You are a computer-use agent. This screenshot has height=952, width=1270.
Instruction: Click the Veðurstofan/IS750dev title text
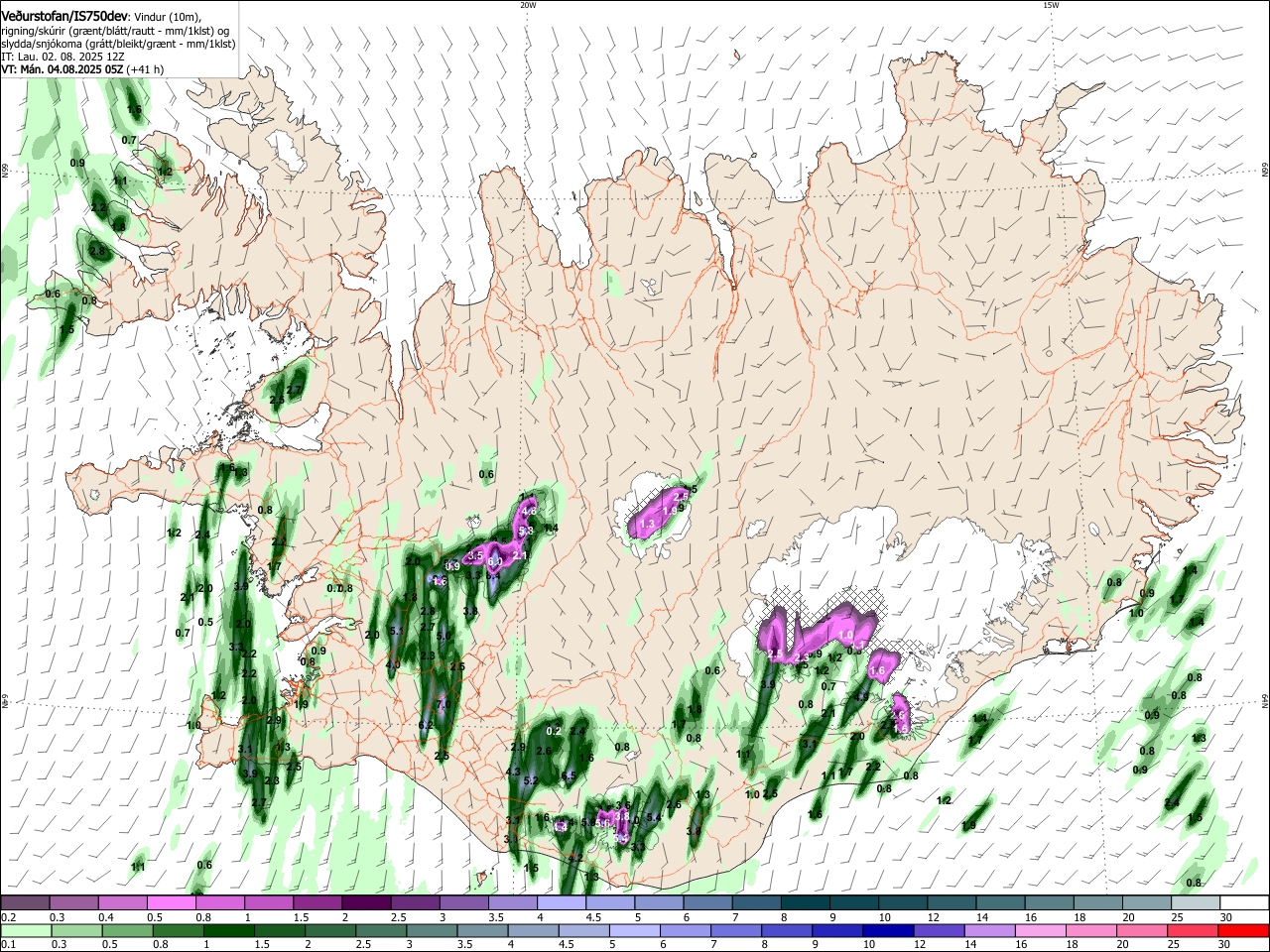(64, 16)
